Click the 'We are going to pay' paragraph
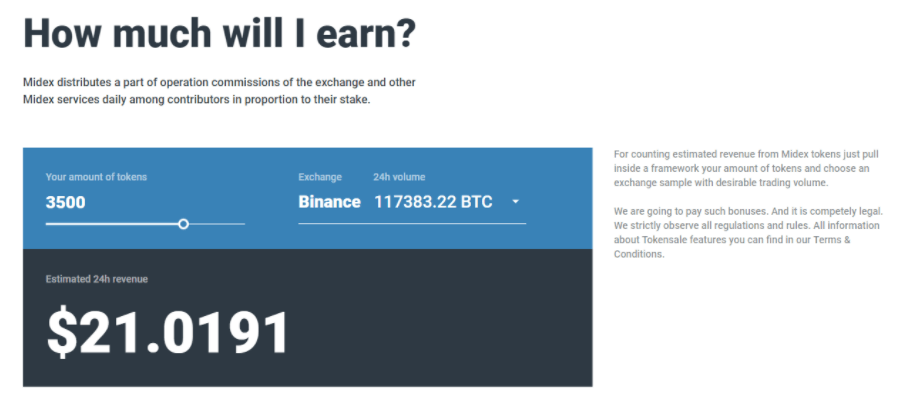Screen dimensions: 902x399 (748, 232)
